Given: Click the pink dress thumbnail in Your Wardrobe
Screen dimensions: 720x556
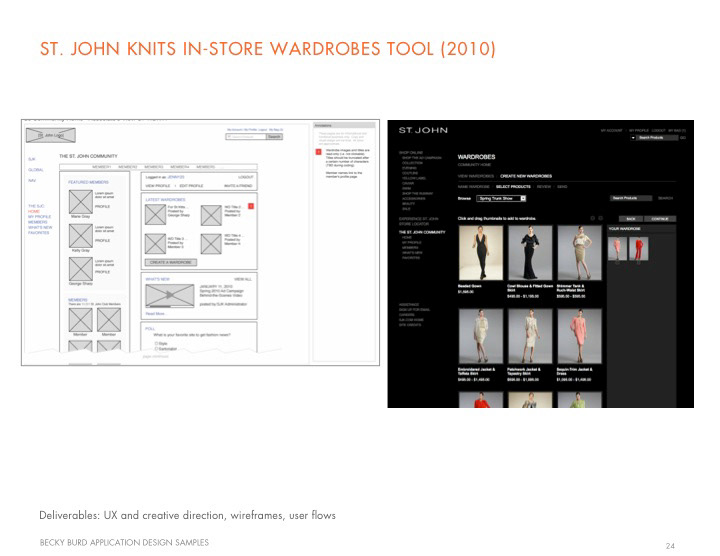Looking at the screenshot, I should pyautogui.click(x=617, y=249).
